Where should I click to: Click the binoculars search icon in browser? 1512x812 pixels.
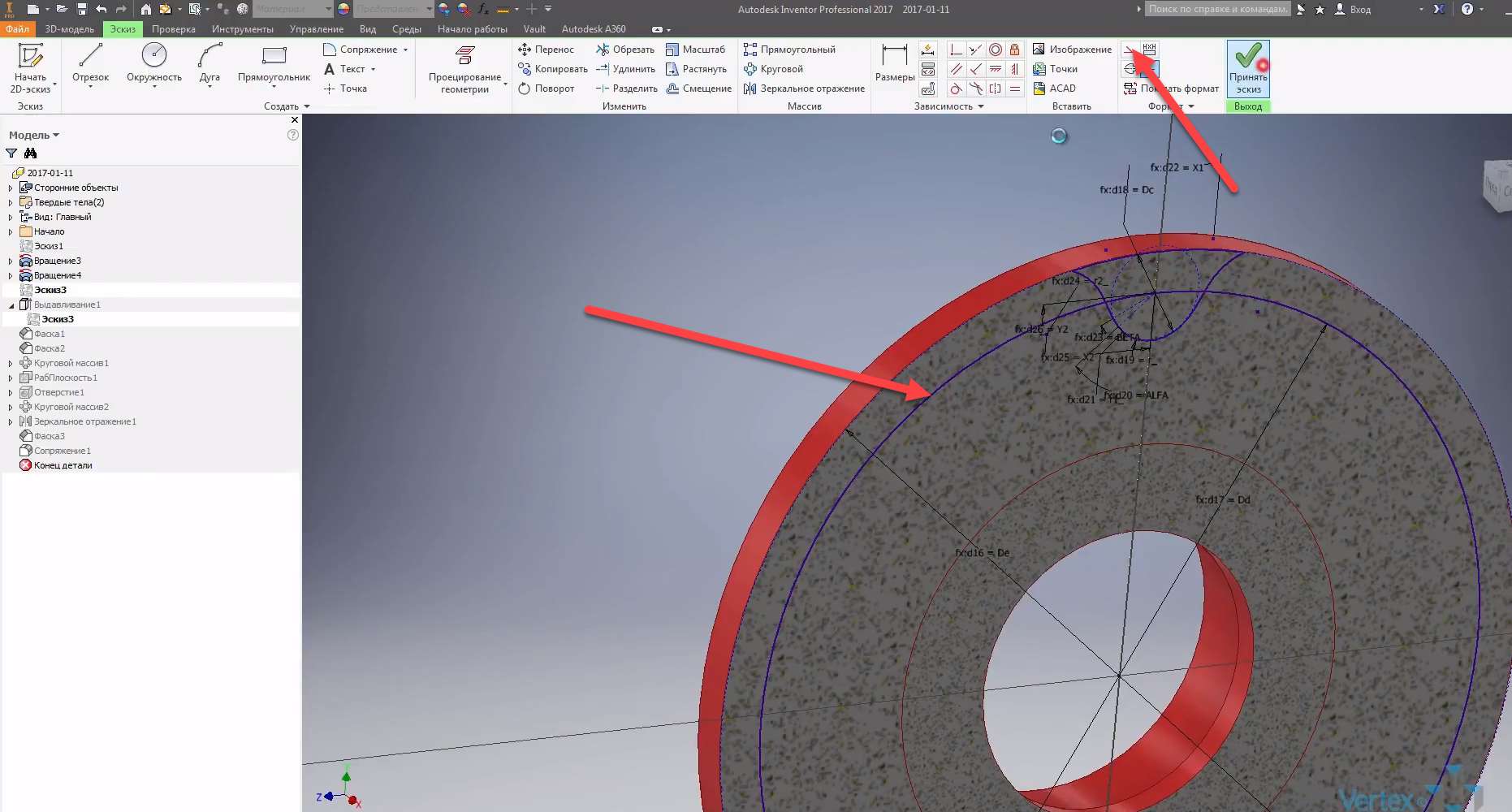coord(31,153)
